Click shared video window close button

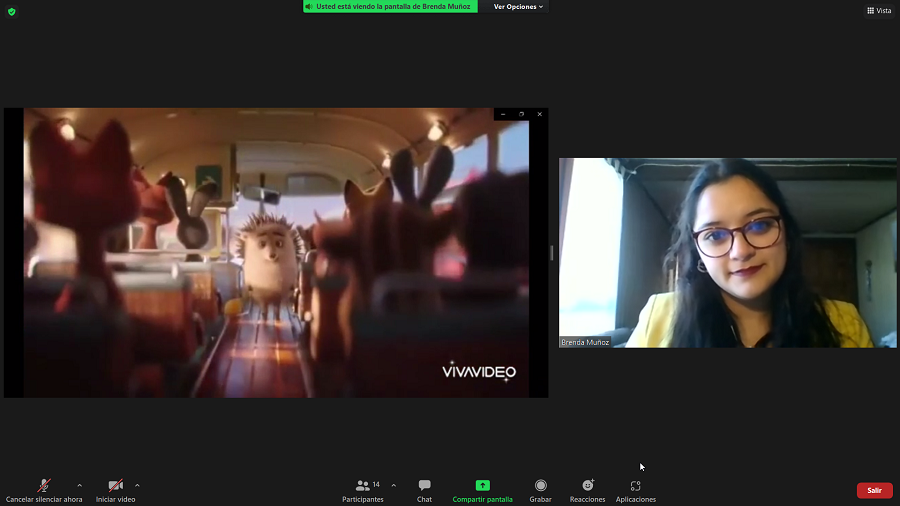[540, 114]
